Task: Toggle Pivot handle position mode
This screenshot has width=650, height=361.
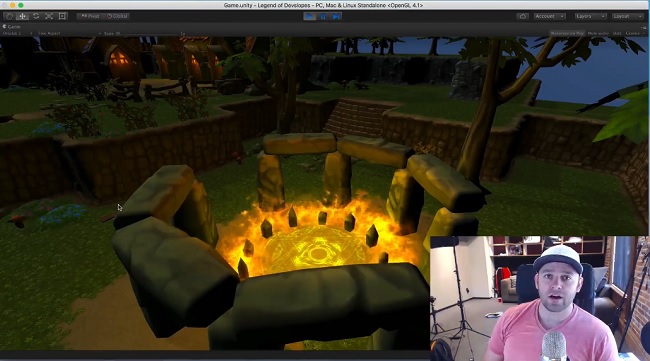Action: click(x=90, y=16)
